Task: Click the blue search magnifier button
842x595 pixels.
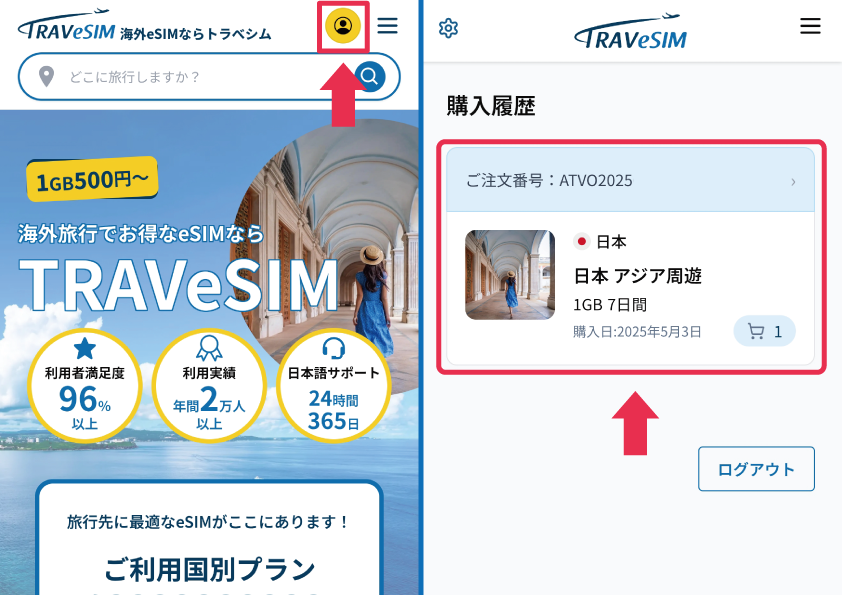Action: pyautogui.click(x=370, y=76)
